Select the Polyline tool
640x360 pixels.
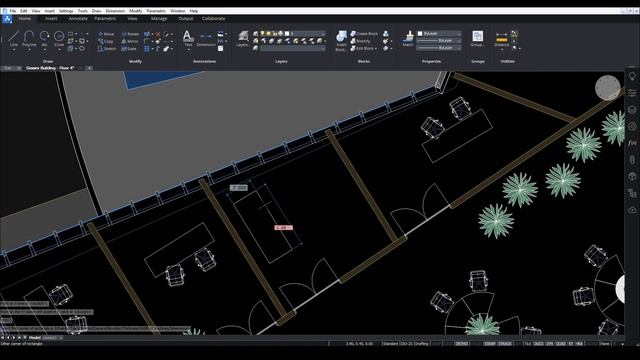[x=29, y=39]
